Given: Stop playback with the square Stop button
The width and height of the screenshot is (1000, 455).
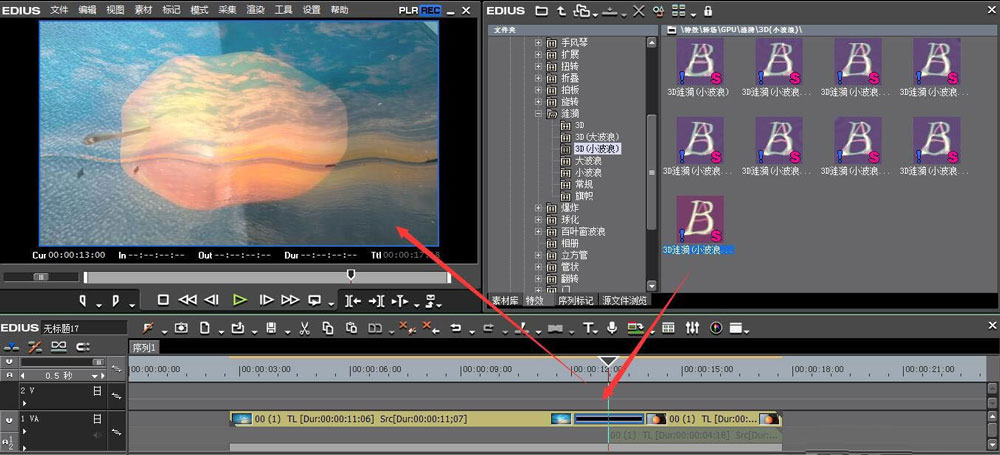Looking at the screenshot, I should point(163,300).
